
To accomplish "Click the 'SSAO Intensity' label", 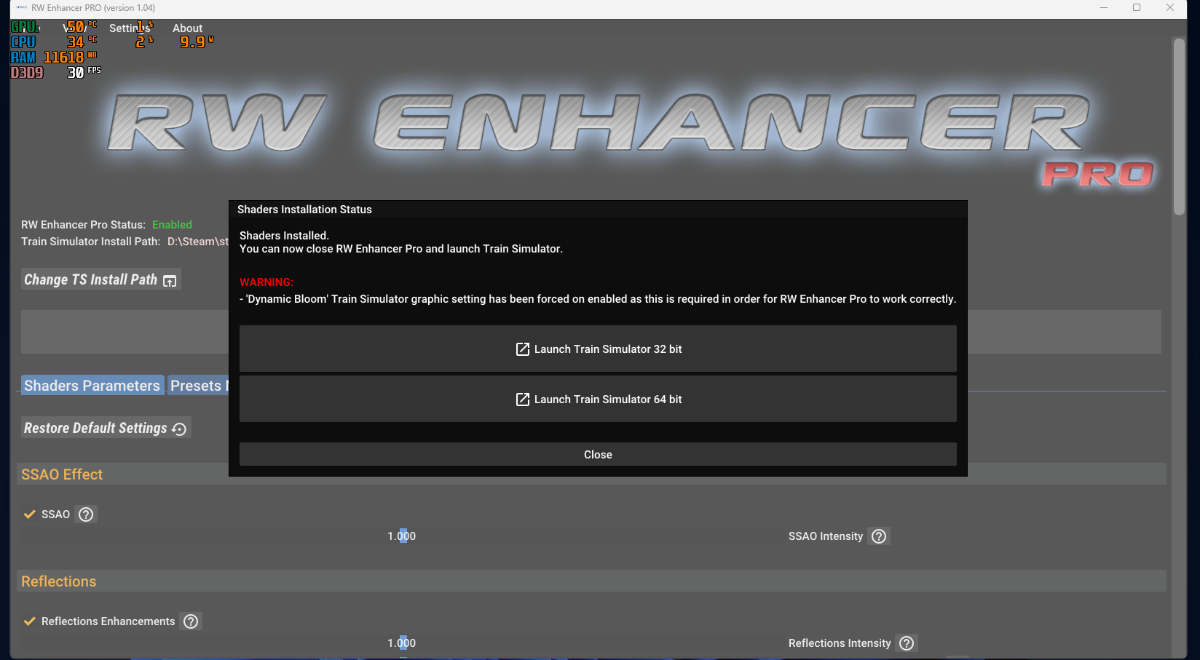I will point(826,537).
